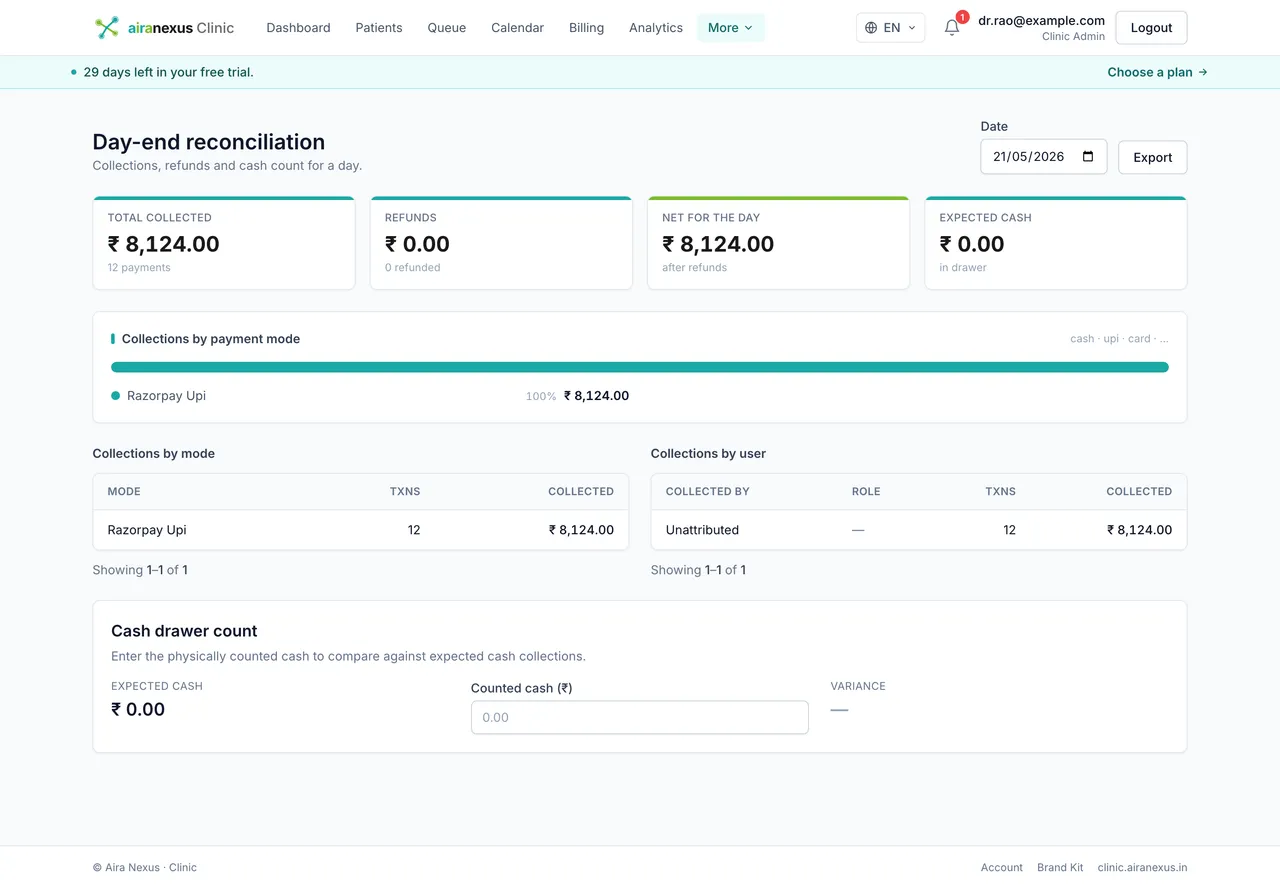Click dr.rao@example.com account text
The image size is (1280, 889).
click(1041, 20)
